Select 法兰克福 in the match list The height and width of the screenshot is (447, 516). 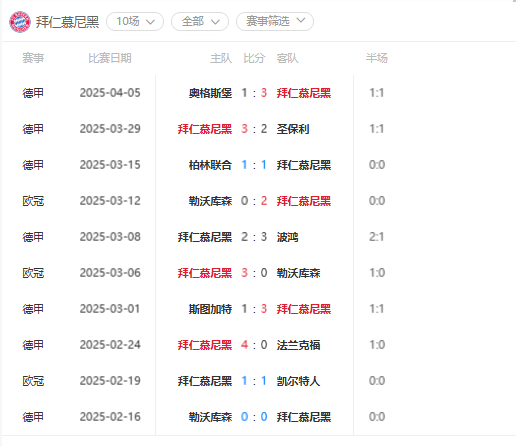pos(298,345)
